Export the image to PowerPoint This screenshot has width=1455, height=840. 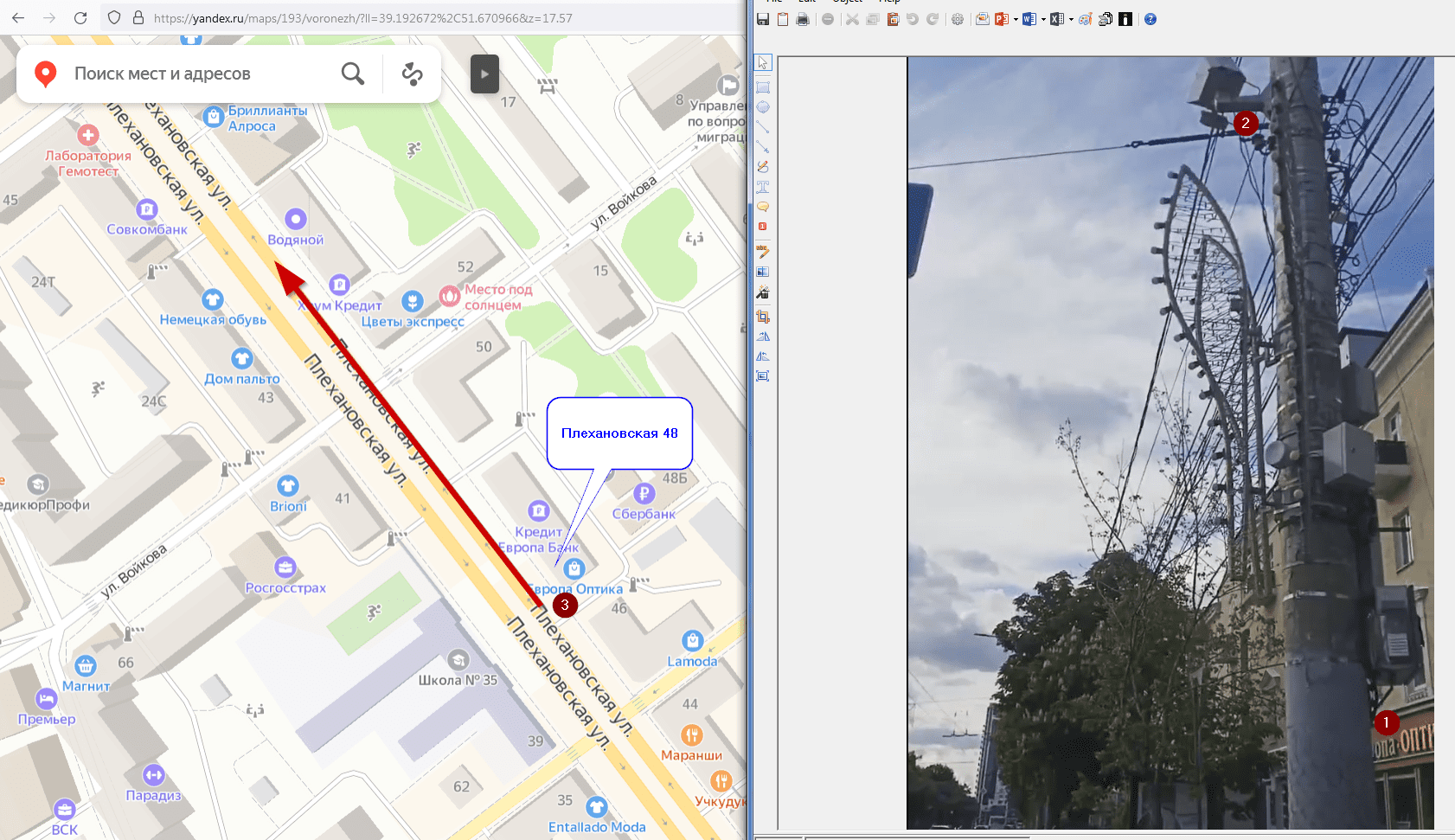coord(1002,19)
